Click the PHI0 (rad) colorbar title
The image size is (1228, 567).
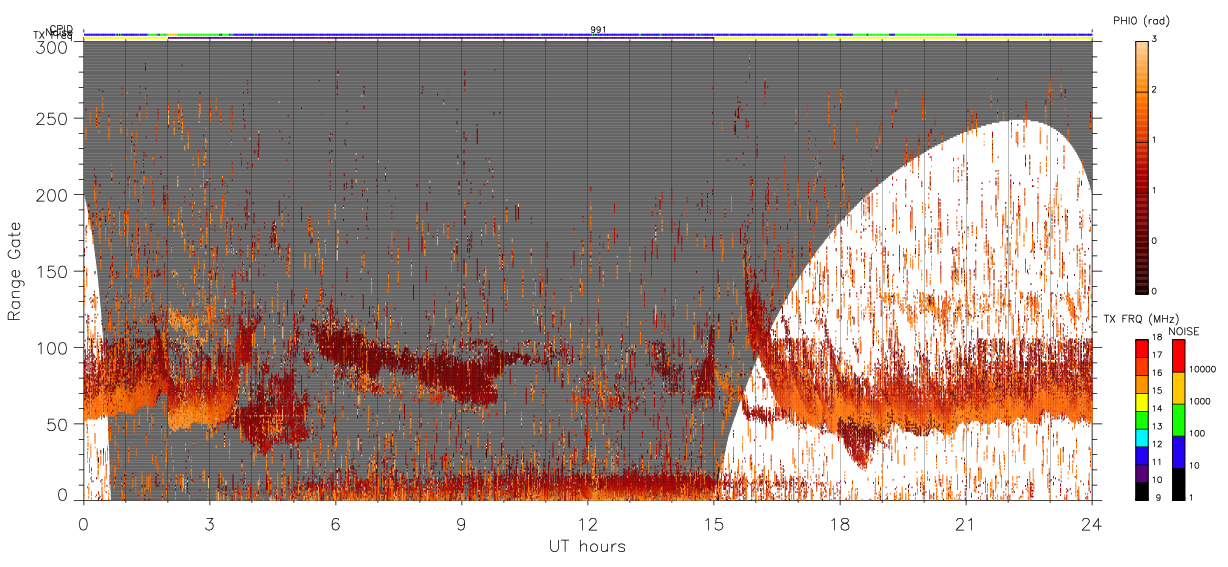click(x=1140, y=20)
